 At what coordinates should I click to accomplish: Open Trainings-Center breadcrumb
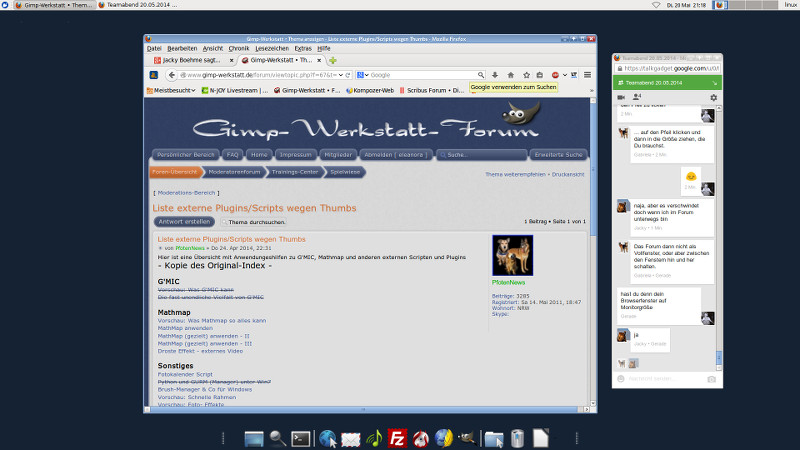(295, 172)
